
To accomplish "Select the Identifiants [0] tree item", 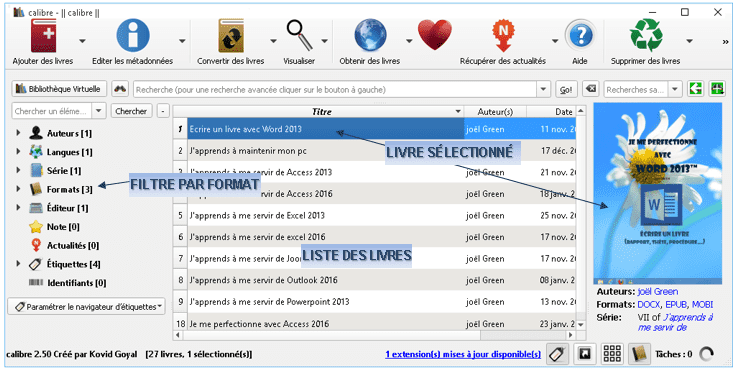I will (x=67, y=283).
